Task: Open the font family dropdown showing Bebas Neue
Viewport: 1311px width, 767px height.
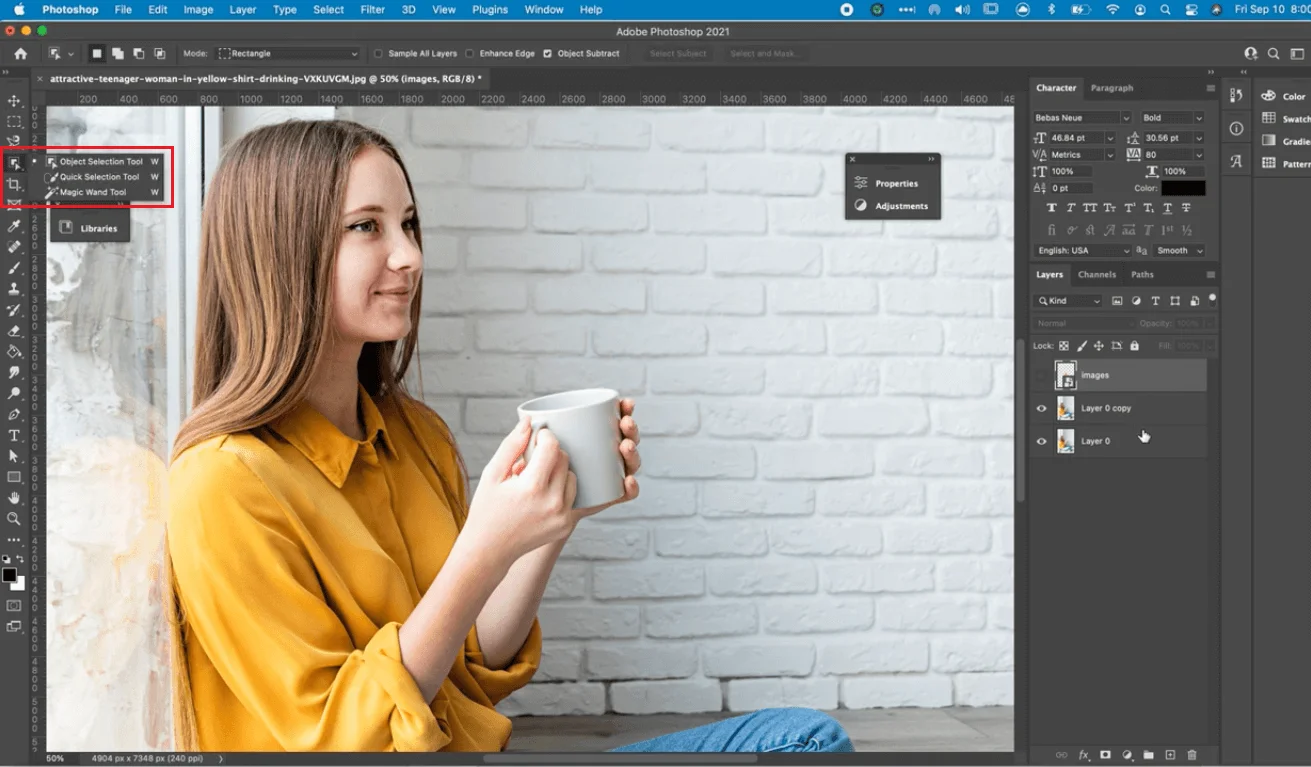Action: coord(1081,117)
